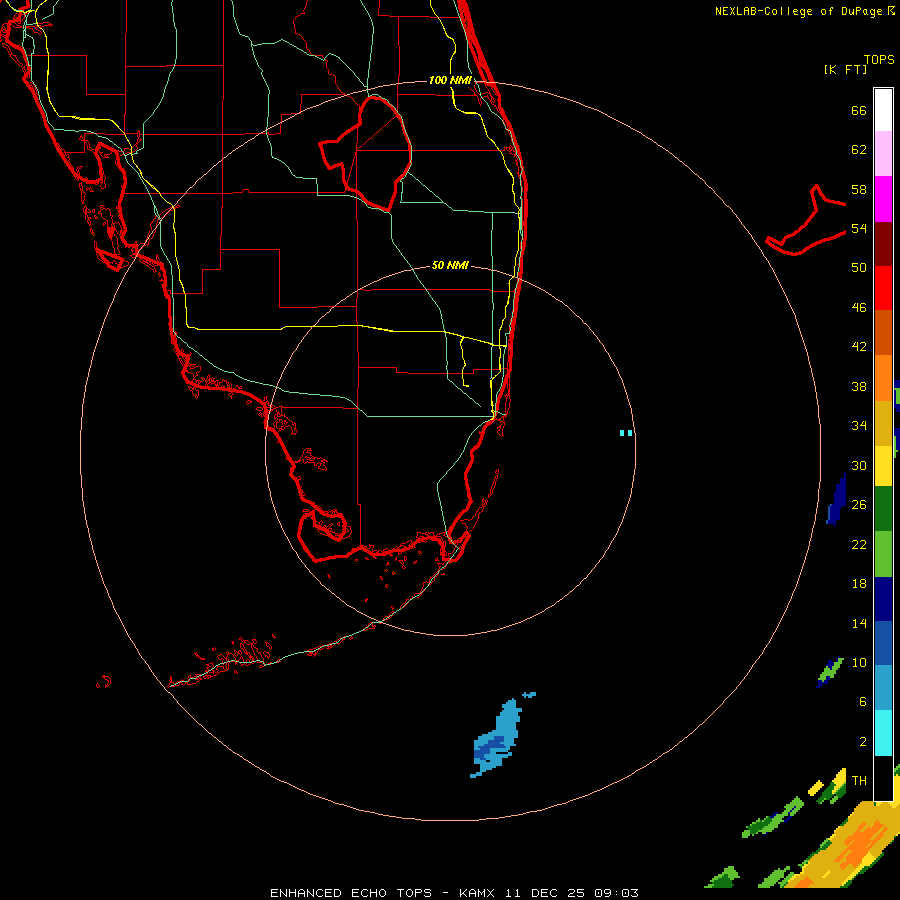
Task: Click the ENHANCED ECHO TOPS caption text
Action: pos(350,893)
